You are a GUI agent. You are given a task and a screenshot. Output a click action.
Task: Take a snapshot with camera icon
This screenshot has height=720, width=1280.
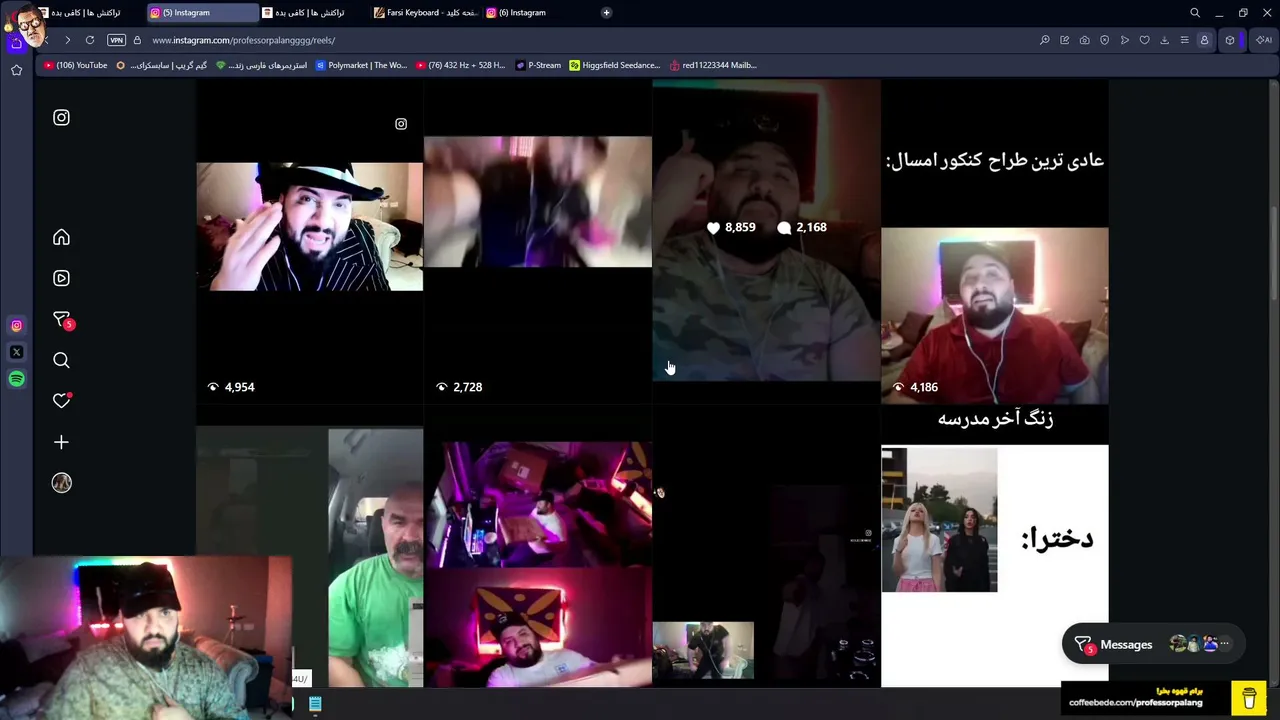coord(1085,40)
